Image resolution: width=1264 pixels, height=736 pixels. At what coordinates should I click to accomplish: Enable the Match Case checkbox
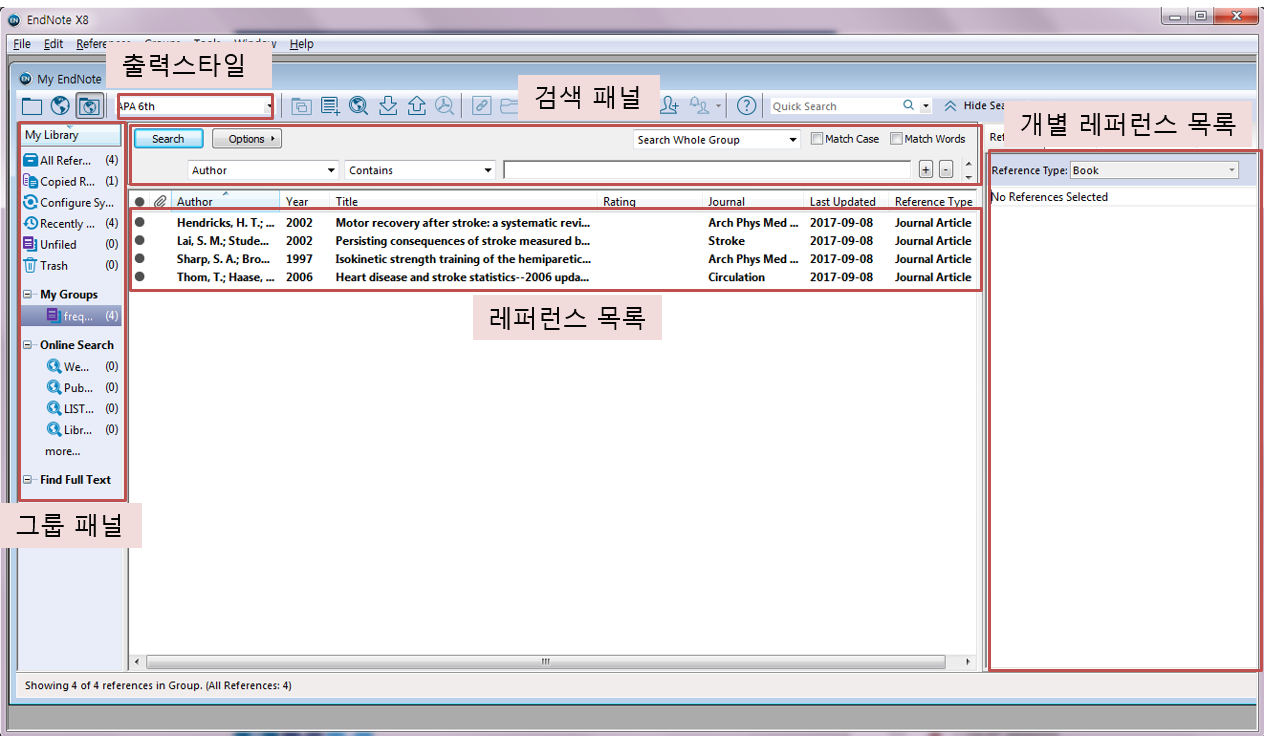click(817, 139)
